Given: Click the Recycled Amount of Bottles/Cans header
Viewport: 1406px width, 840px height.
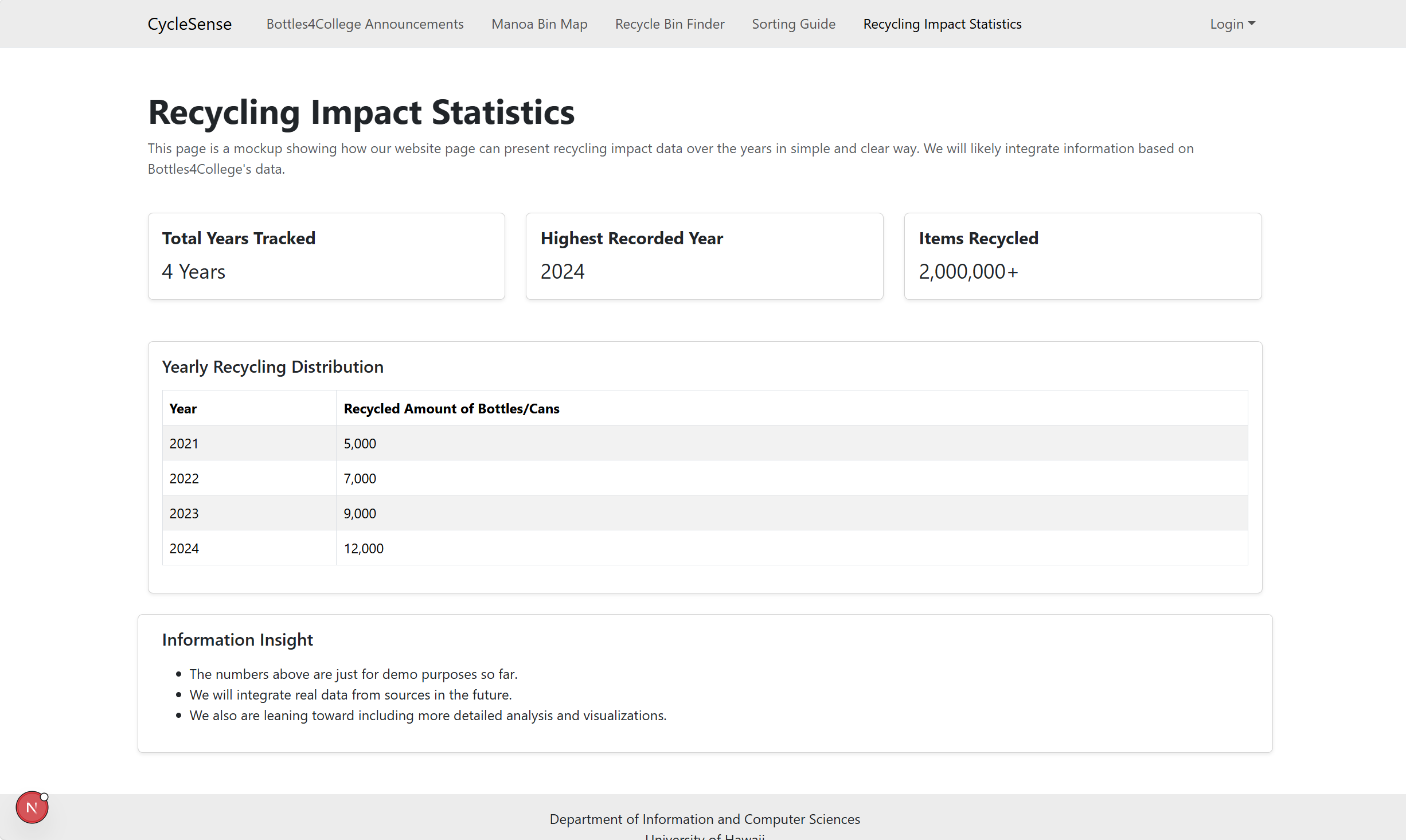Looking at the screenshot, I should [451, 409].
